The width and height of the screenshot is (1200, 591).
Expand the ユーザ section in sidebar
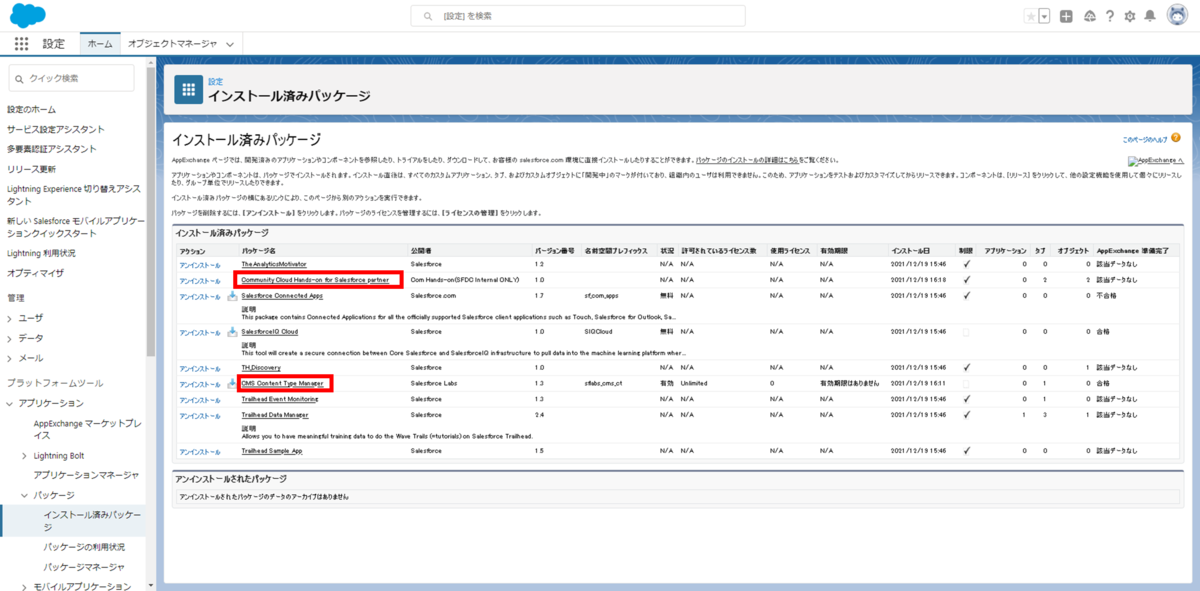point(10,318)
